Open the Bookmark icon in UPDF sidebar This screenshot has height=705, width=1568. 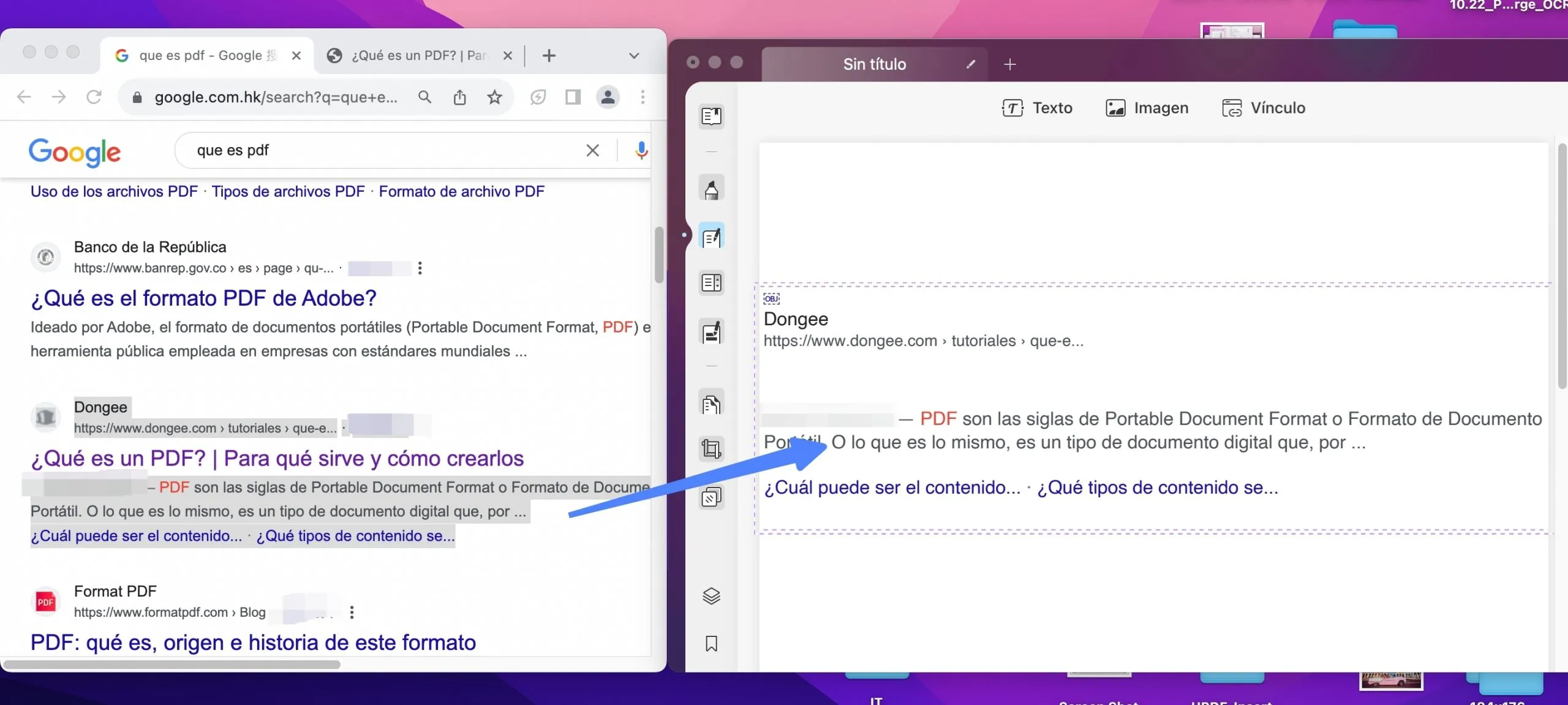click(711, 644)
